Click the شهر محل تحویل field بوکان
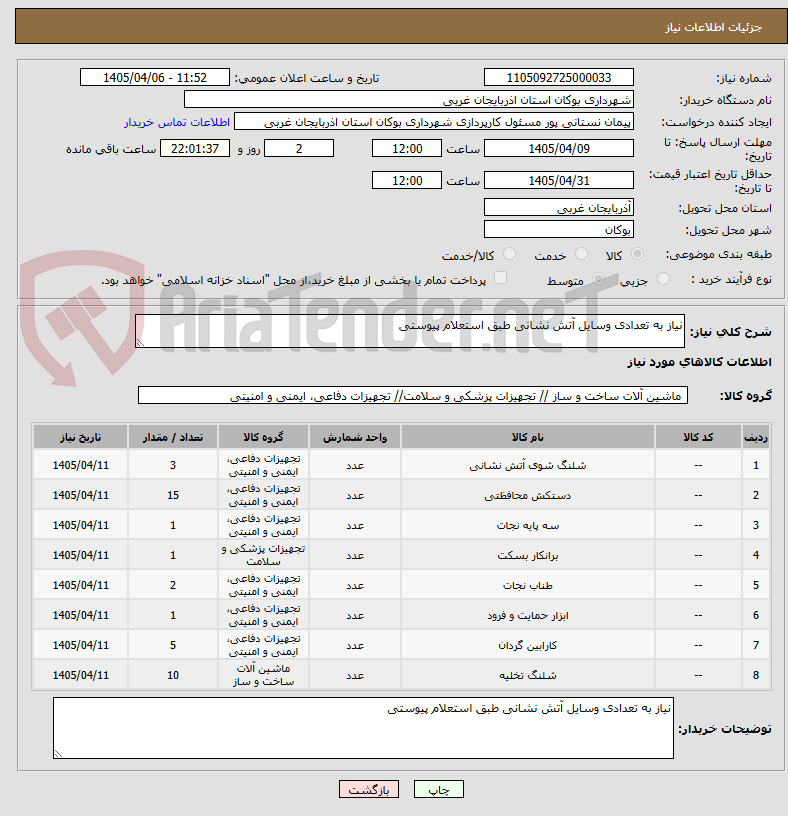 (558, 230)
